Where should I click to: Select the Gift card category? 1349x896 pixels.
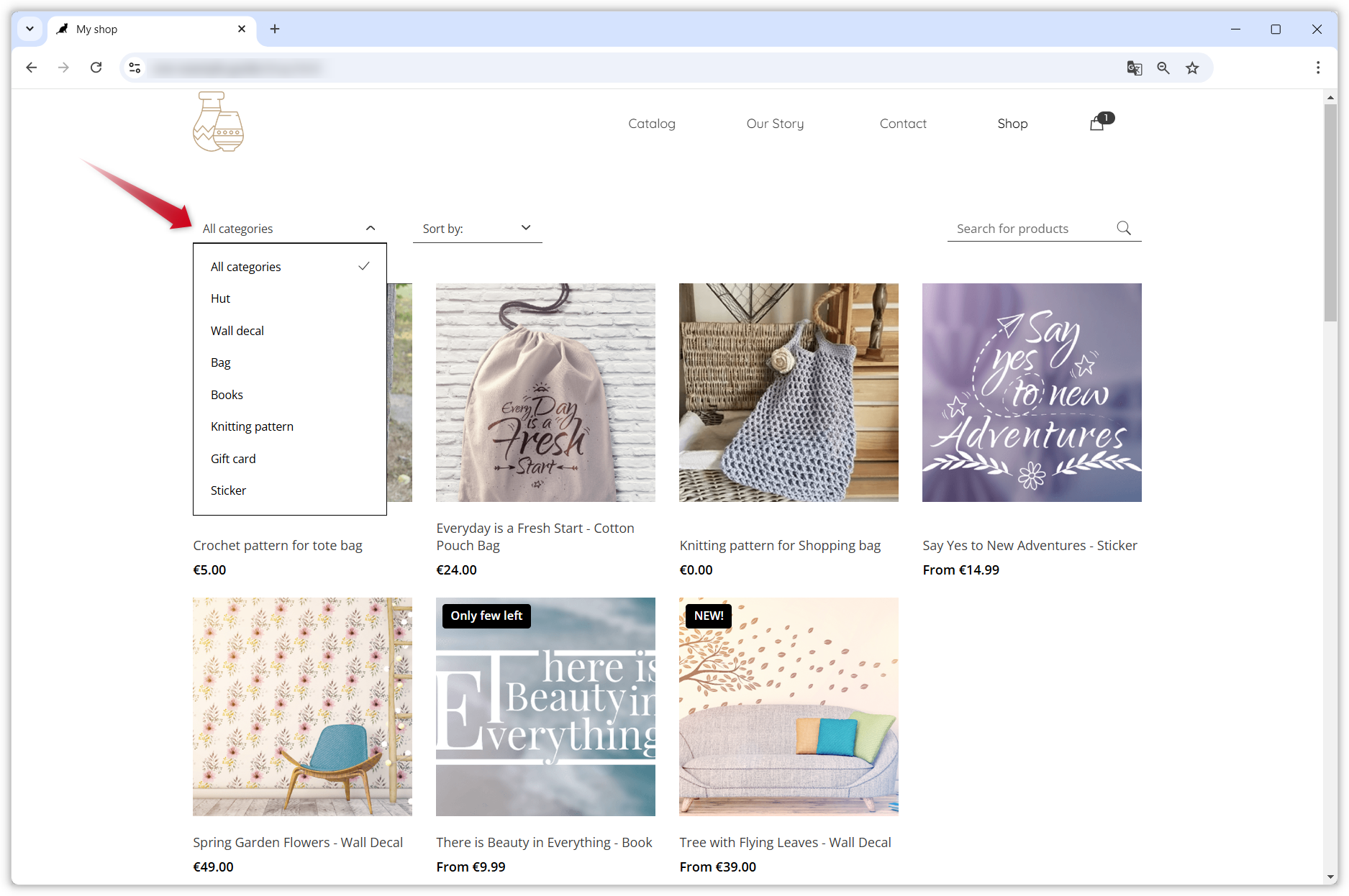point(233,459)
